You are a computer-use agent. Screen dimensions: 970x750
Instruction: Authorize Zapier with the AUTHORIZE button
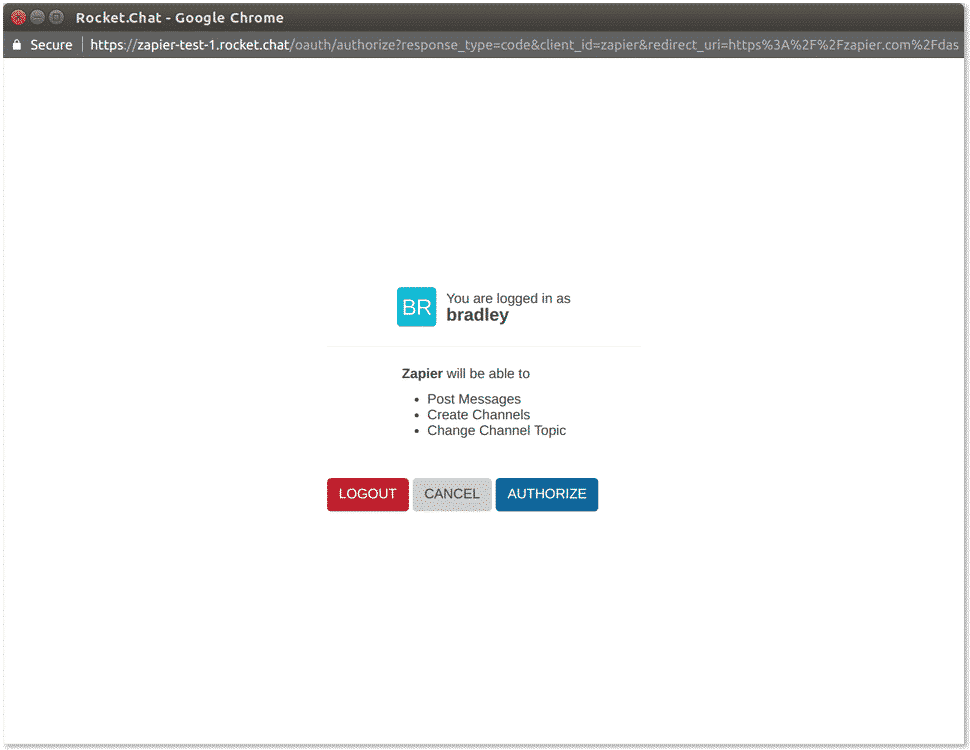546,494
